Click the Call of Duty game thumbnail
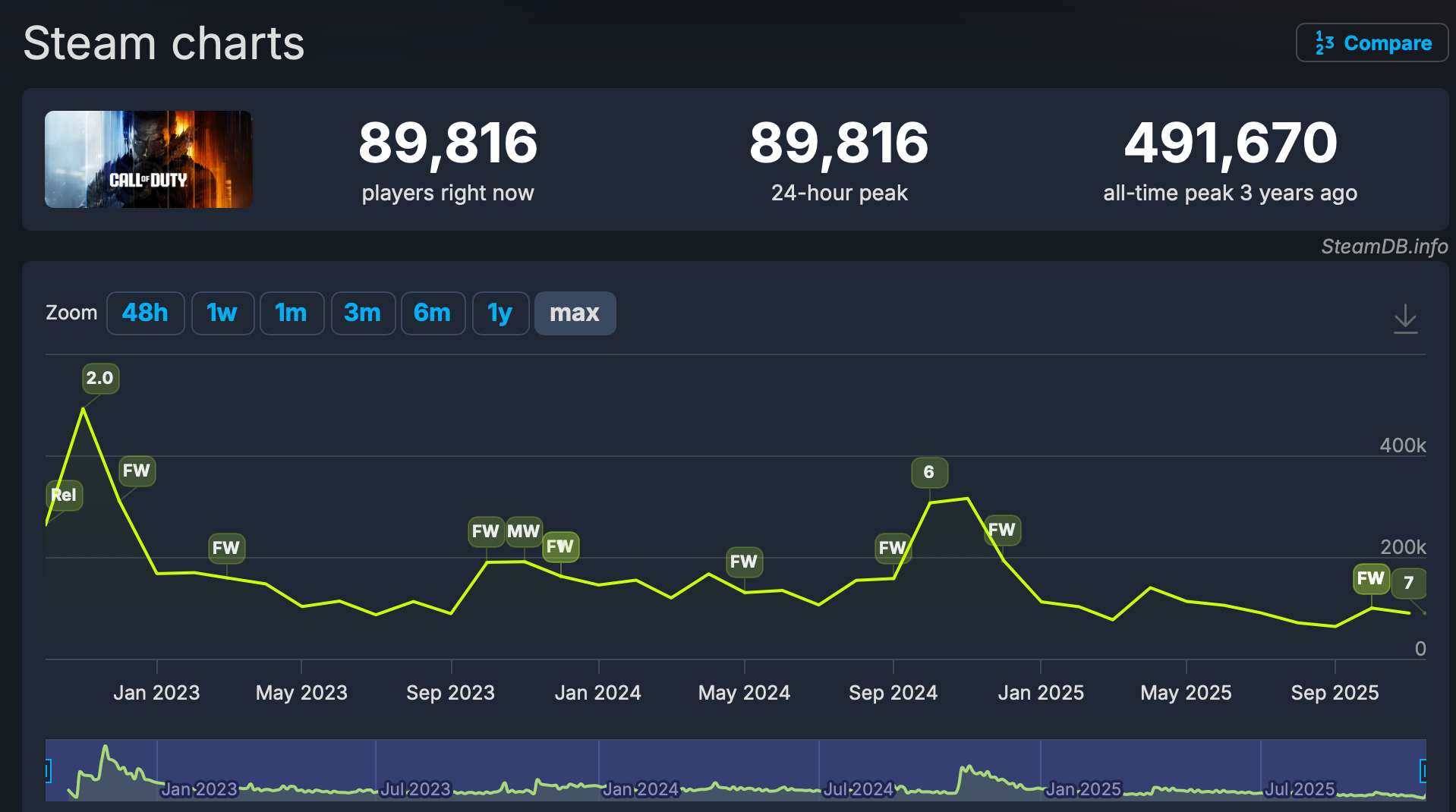1456x812 pixels. click(x=149, y=159)
